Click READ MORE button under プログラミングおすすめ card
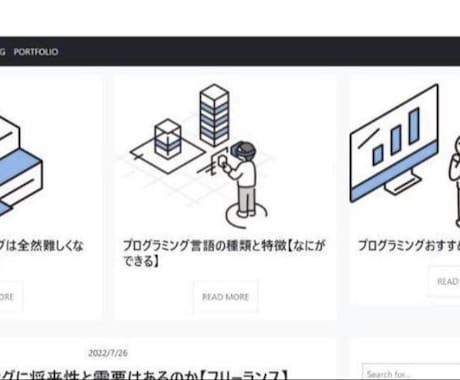The width and height of the screenshot is (460, 380). 445,281
